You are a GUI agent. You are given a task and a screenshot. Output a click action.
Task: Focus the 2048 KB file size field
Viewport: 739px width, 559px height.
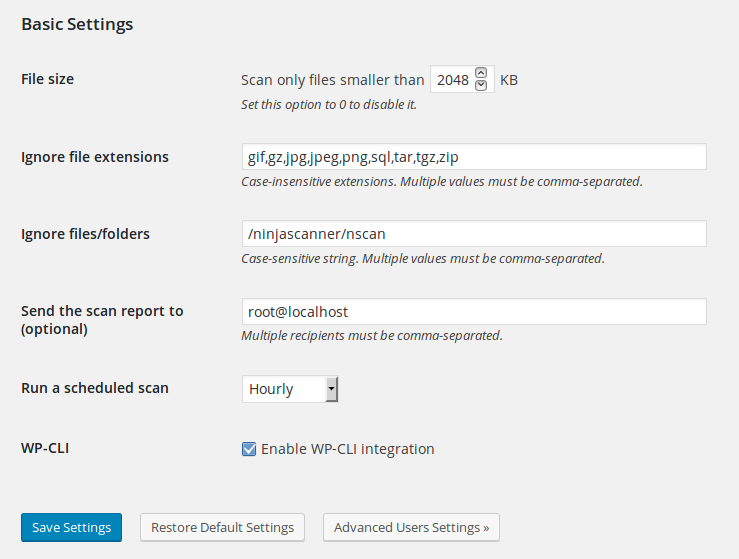tap(452, 80)
